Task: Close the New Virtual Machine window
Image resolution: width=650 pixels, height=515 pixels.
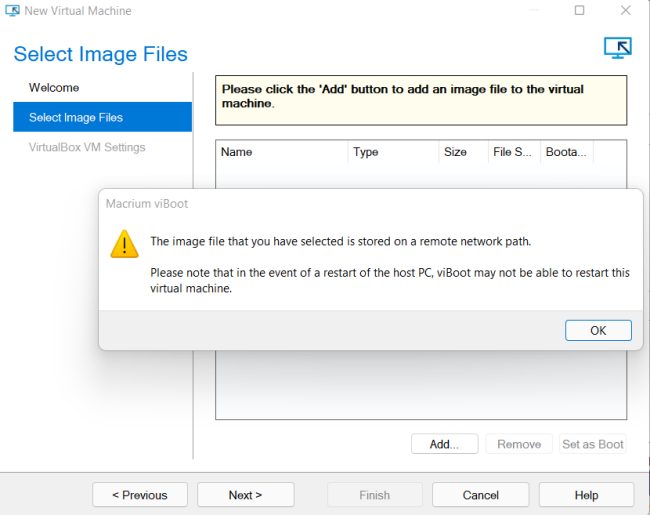Action: pyautogui.click(x=626, y=11)
